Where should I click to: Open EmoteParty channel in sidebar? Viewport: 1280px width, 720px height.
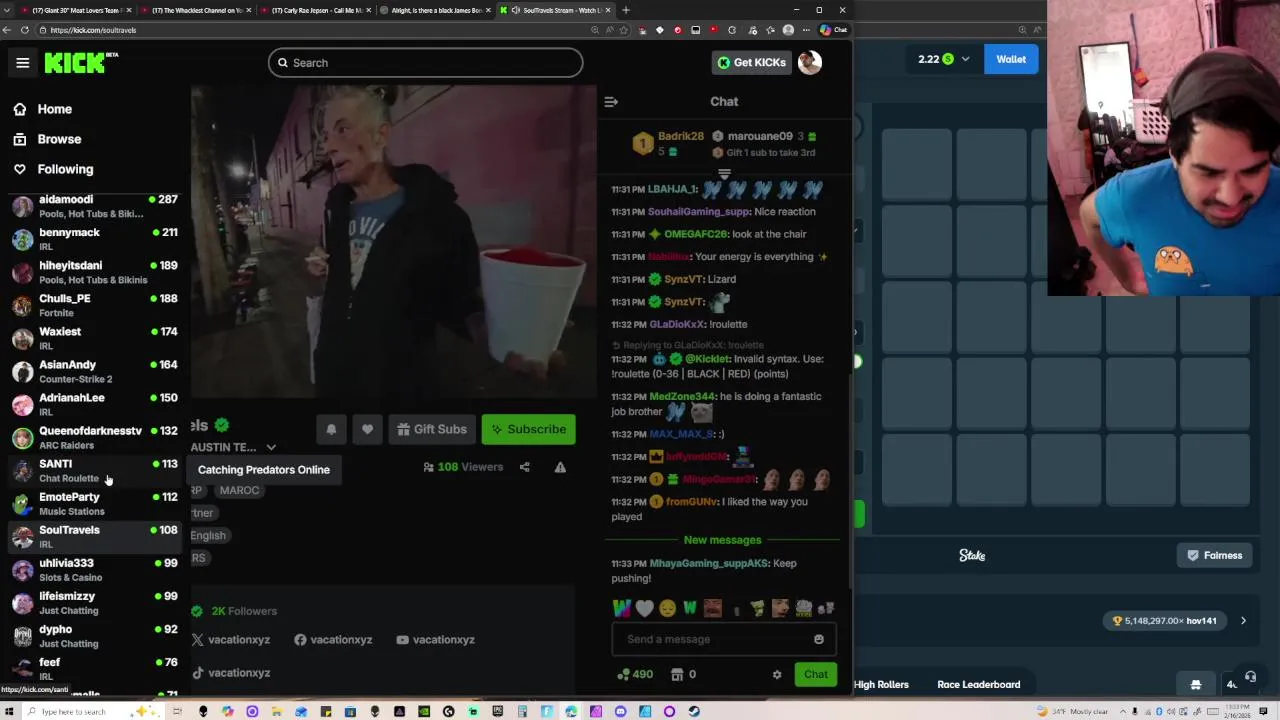coord(95,503)
